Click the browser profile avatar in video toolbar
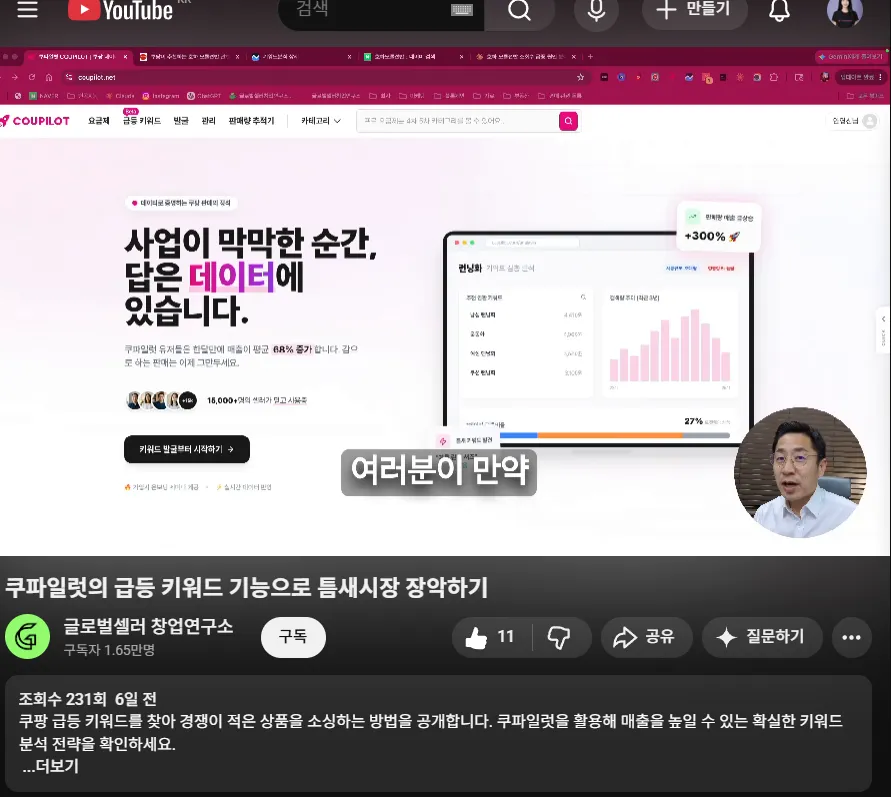This screenshot has width=891, height=797. tap(825, 77)
